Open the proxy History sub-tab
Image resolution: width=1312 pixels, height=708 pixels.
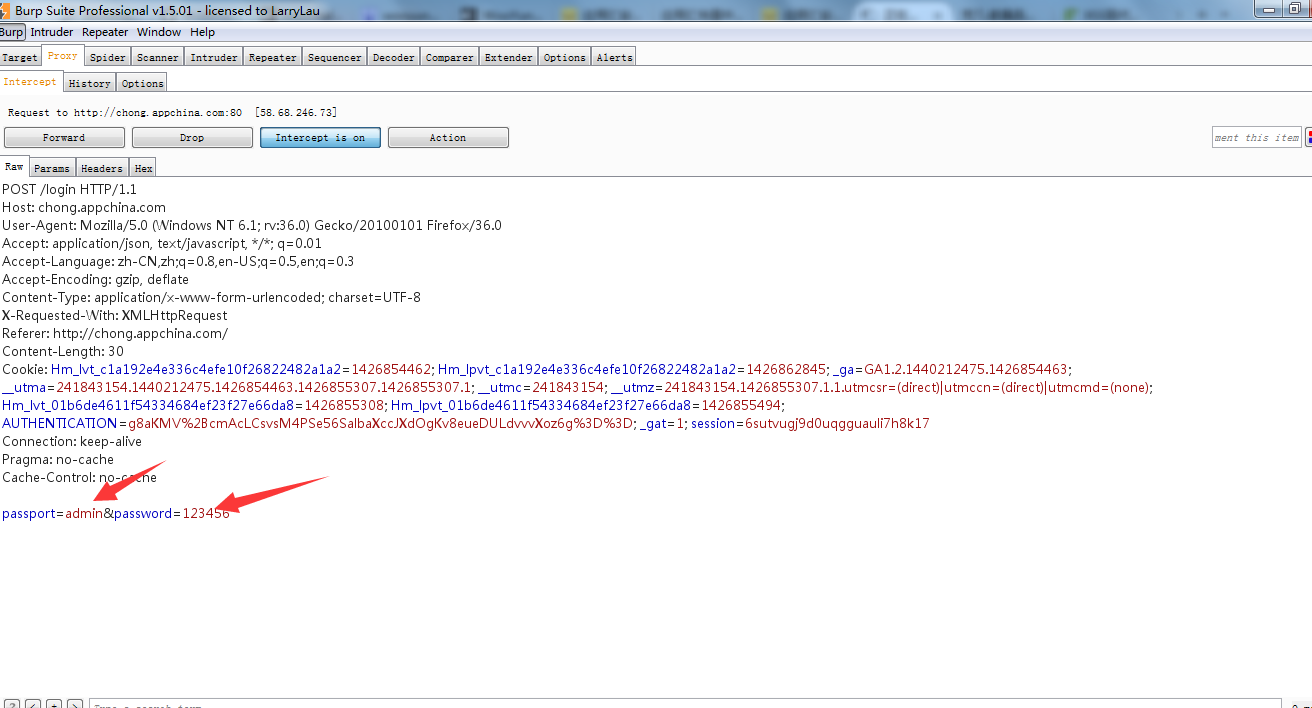click(x=90, y=83)
